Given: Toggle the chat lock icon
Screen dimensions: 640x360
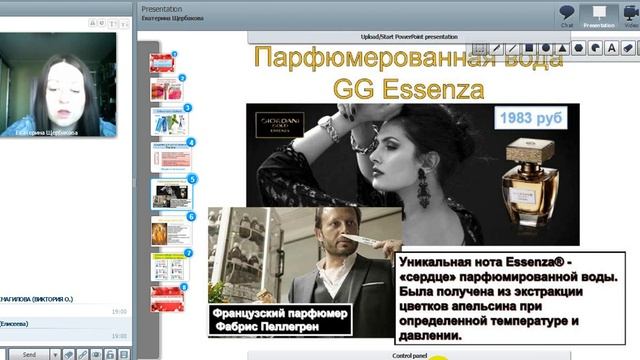Looking at the screenshot, I should 110,355.
